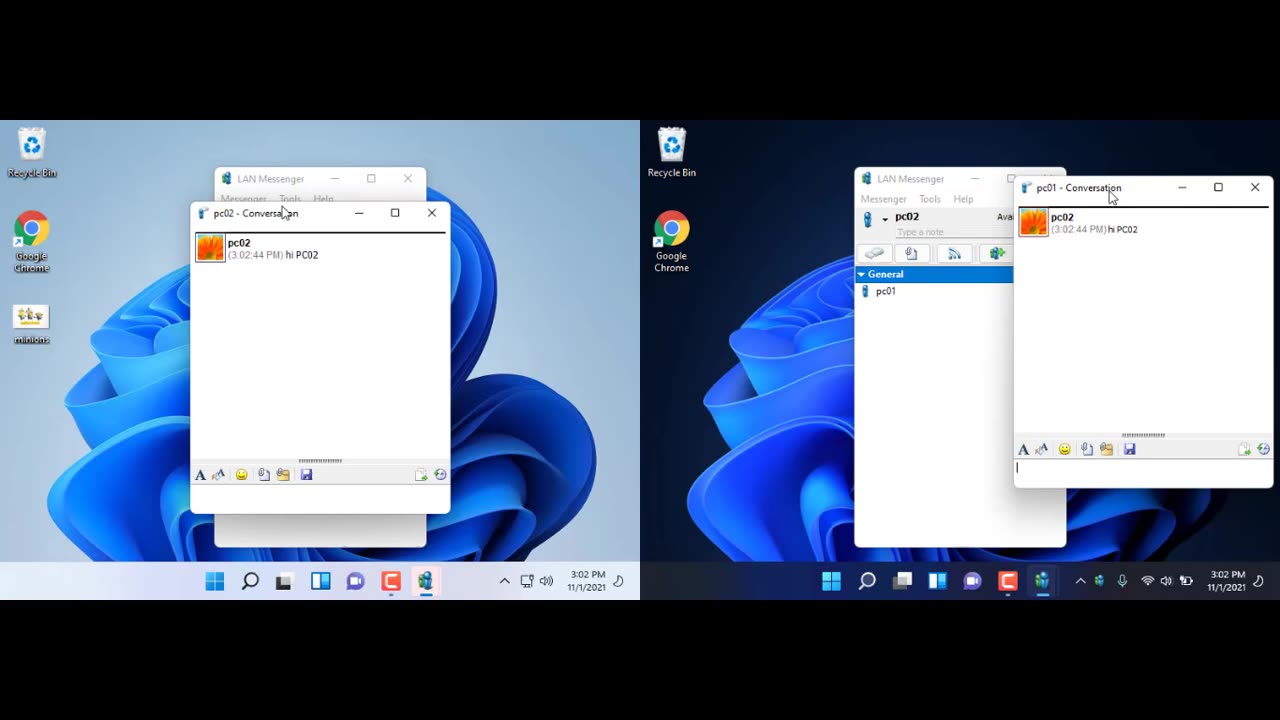
Task: Click send folder icon in pc01 conversation
Action: pyautogui.click(x=1106, y=450)
